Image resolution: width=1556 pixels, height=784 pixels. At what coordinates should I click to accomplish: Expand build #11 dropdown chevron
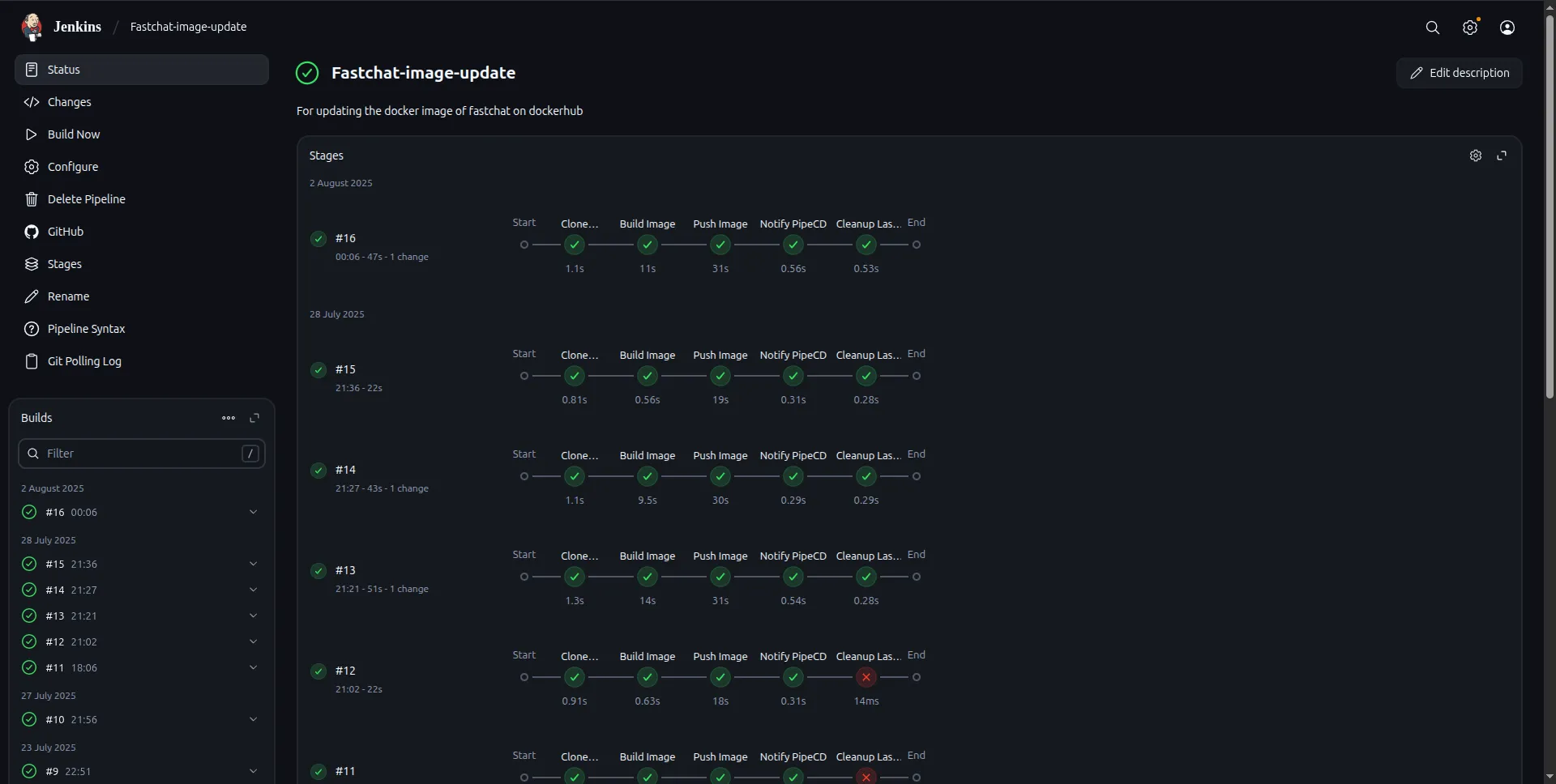[x=253, y=667]
